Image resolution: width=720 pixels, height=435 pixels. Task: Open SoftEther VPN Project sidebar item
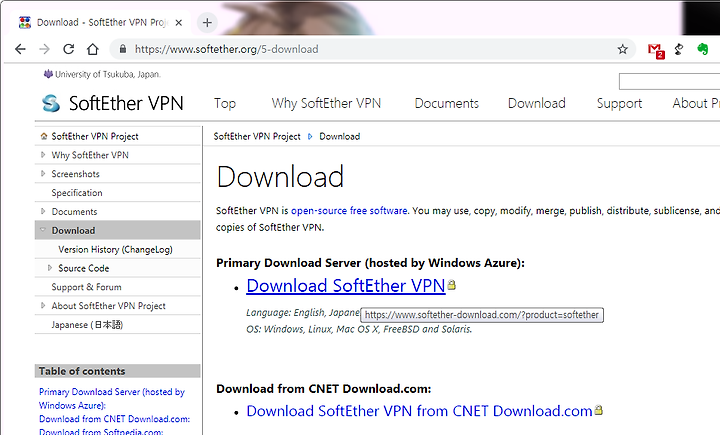tap(95, 136)
